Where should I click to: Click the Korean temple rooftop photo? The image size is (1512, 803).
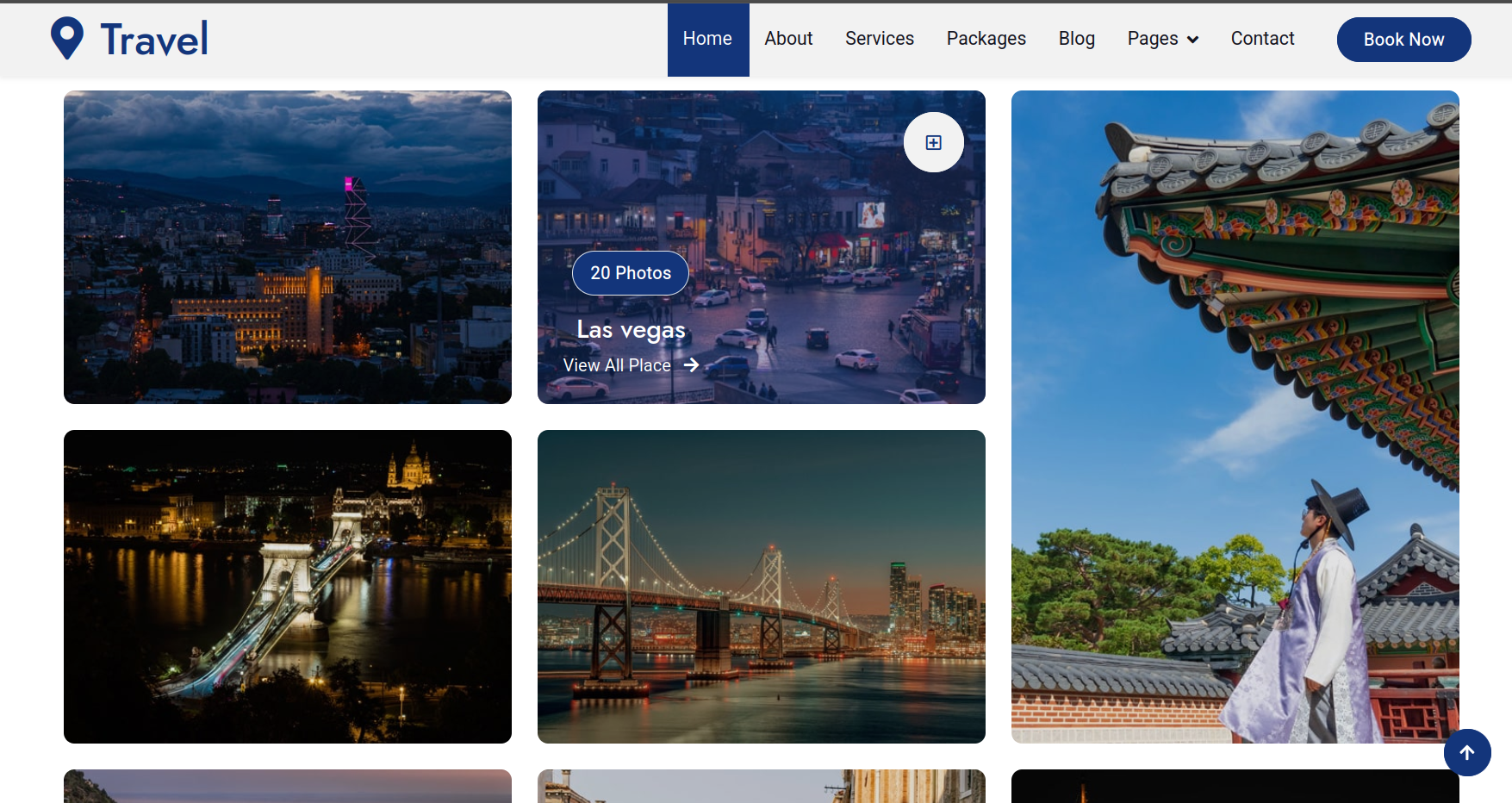tap(1235, 416)
